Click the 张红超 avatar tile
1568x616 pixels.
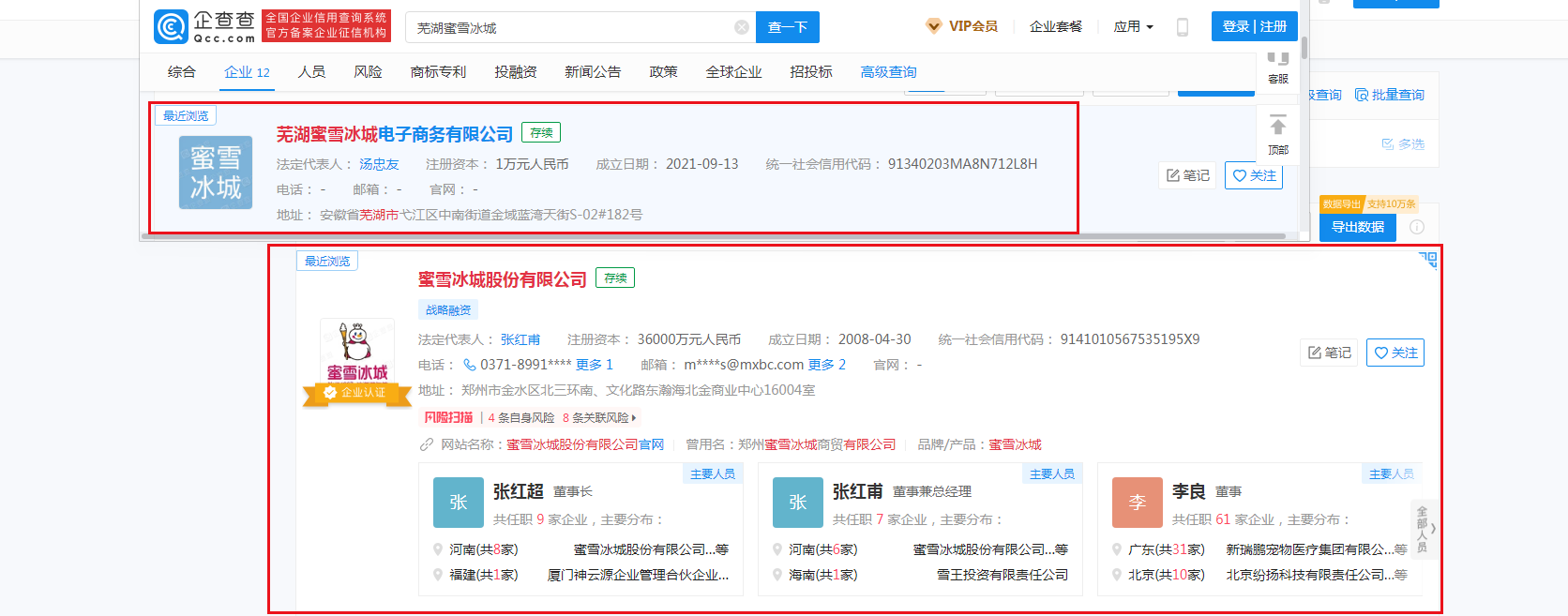tap(459, 503)
